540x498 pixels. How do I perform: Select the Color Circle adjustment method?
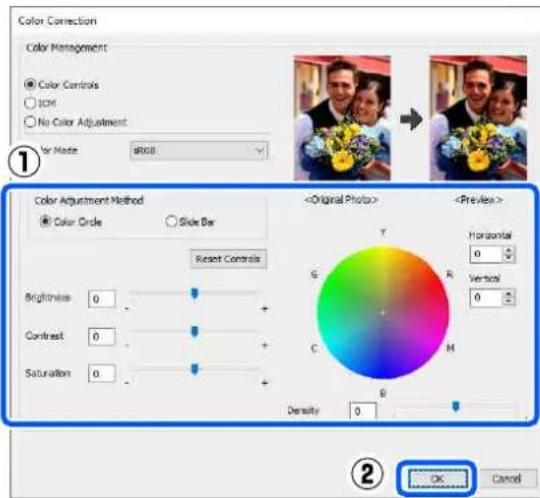(45, 221)
